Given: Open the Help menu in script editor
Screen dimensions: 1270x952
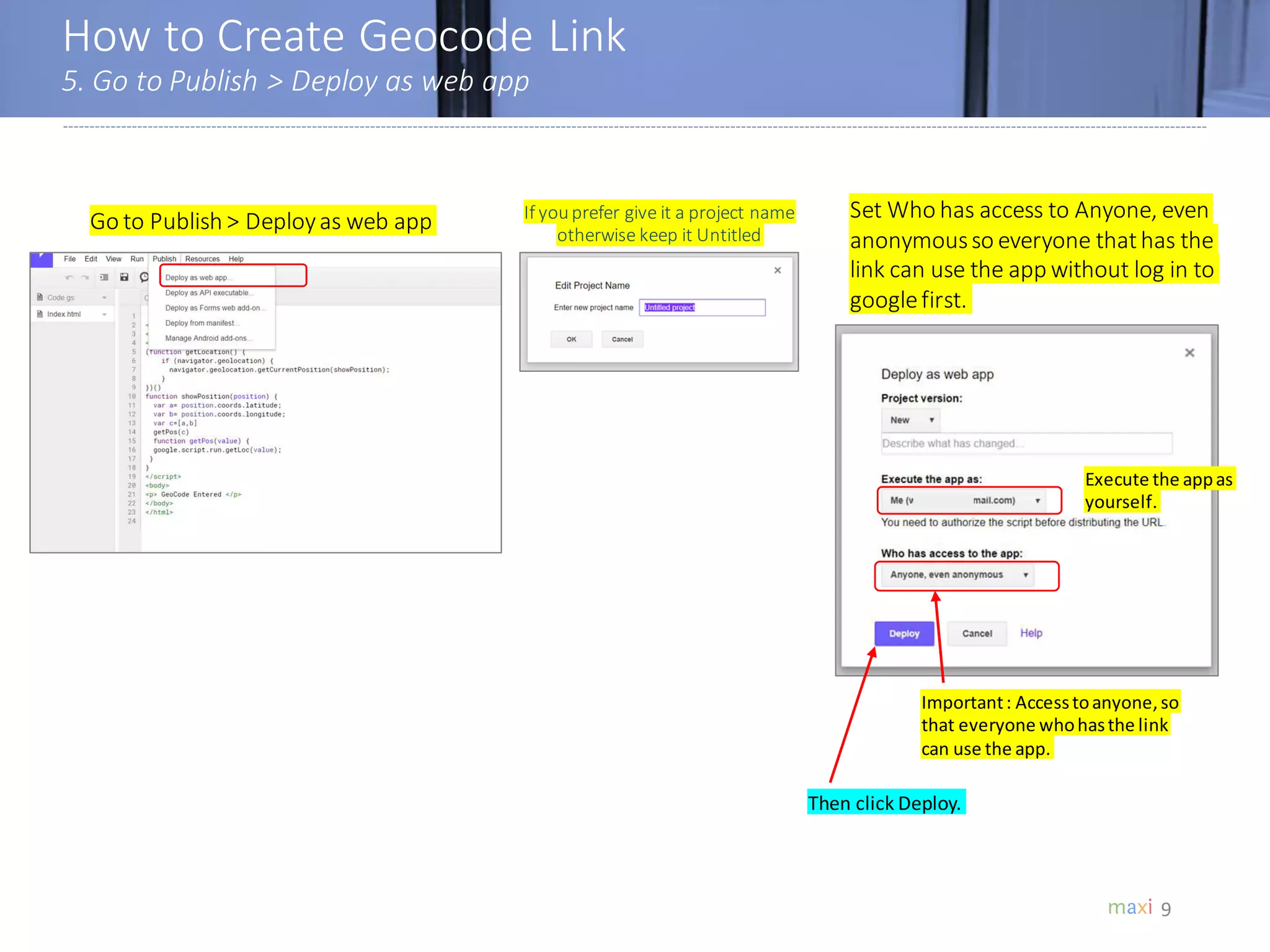Looking at the screenshot, I should 236,259.
